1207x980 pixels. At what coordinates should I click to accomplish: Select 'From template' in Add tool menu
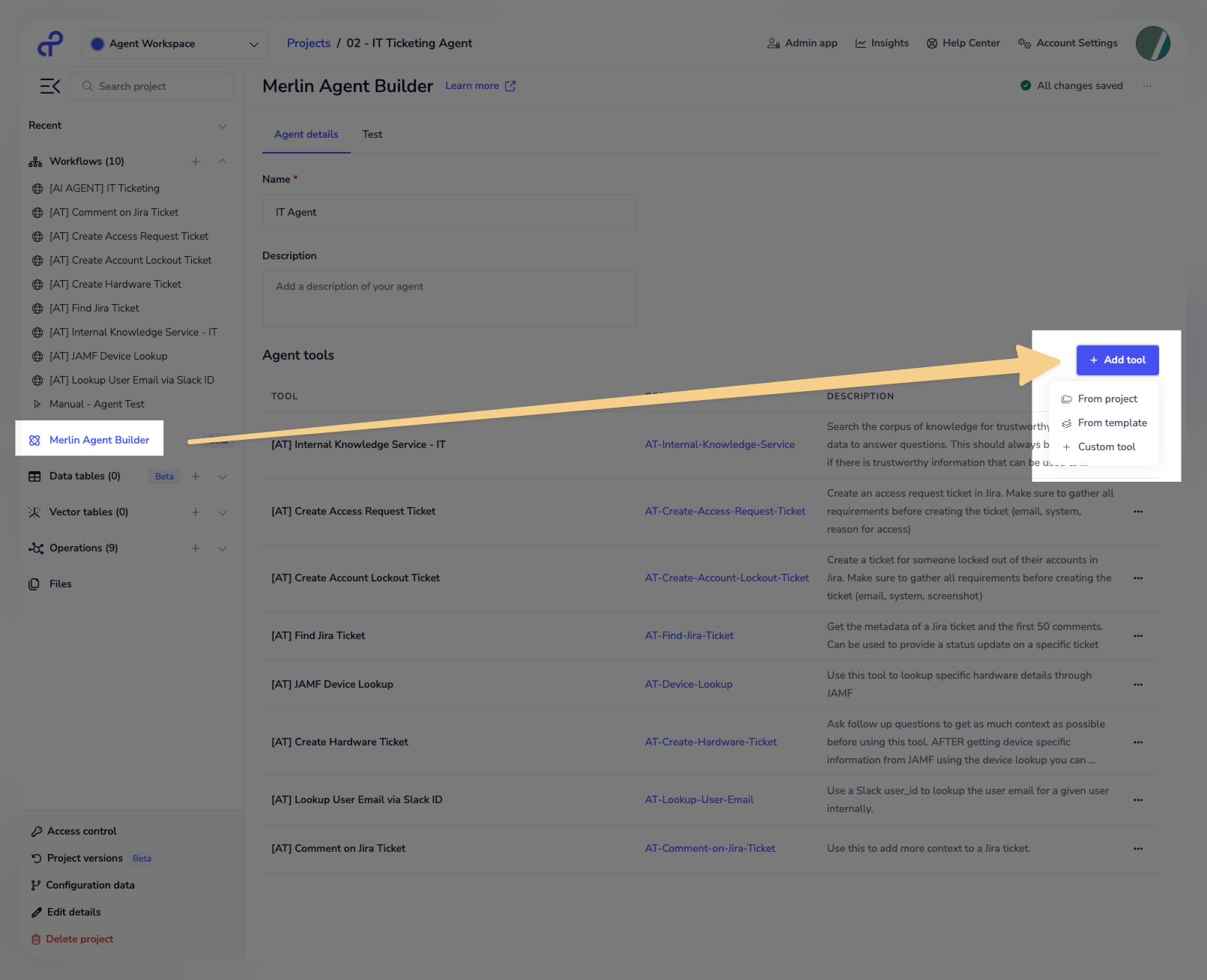click(x=1112, y=423)
